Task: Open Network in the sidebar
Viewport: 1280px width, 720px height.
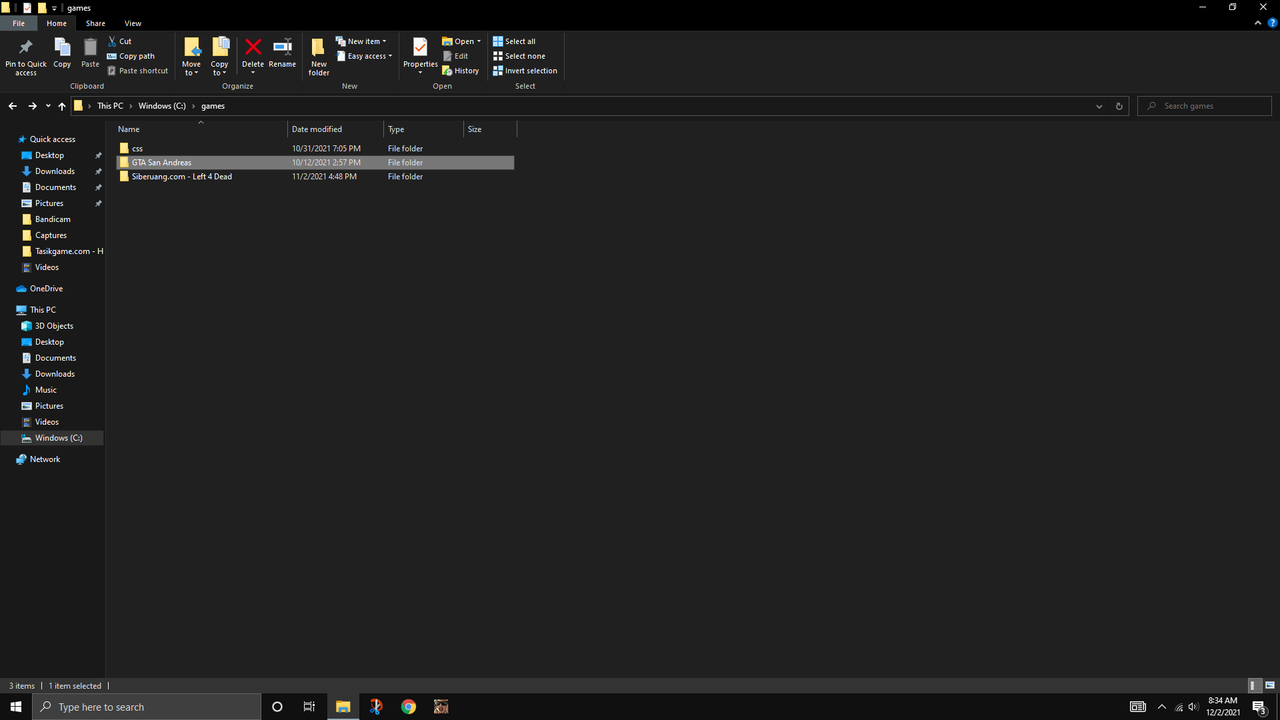Action: pyautogui.click(x=44, y=459)
